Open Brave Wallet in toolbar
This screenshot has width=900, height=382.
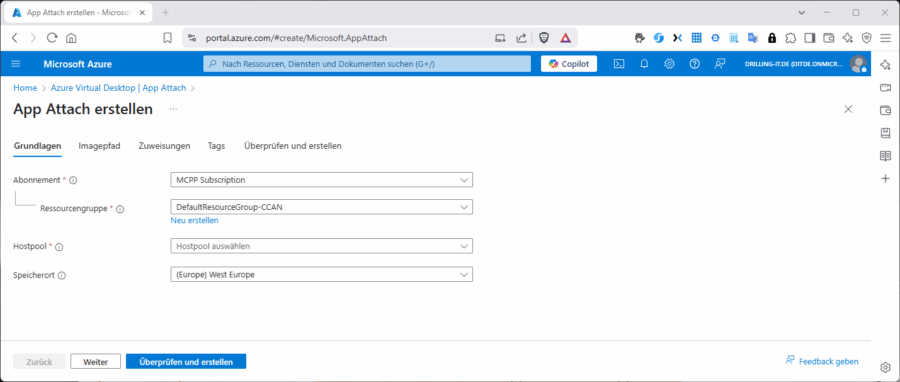tap(829, 38)
